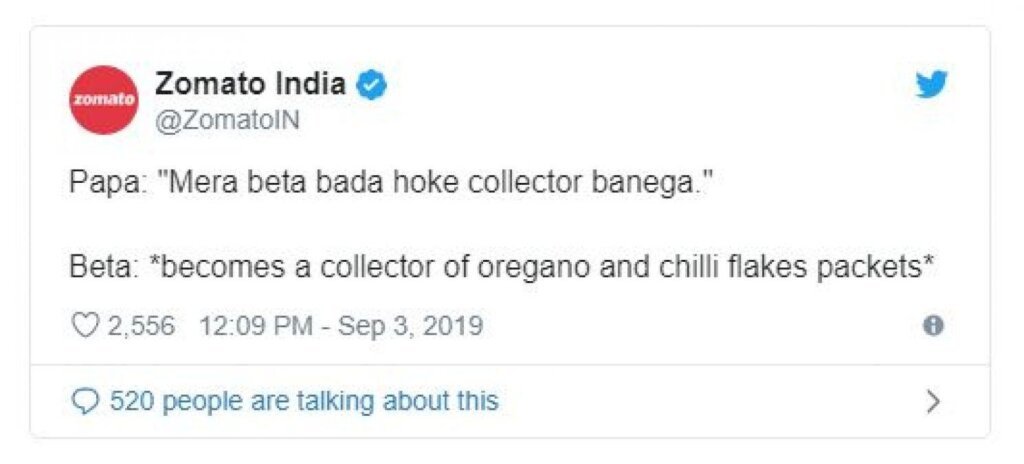Click the speech bubble reply icon

click(x=85, y=401)
